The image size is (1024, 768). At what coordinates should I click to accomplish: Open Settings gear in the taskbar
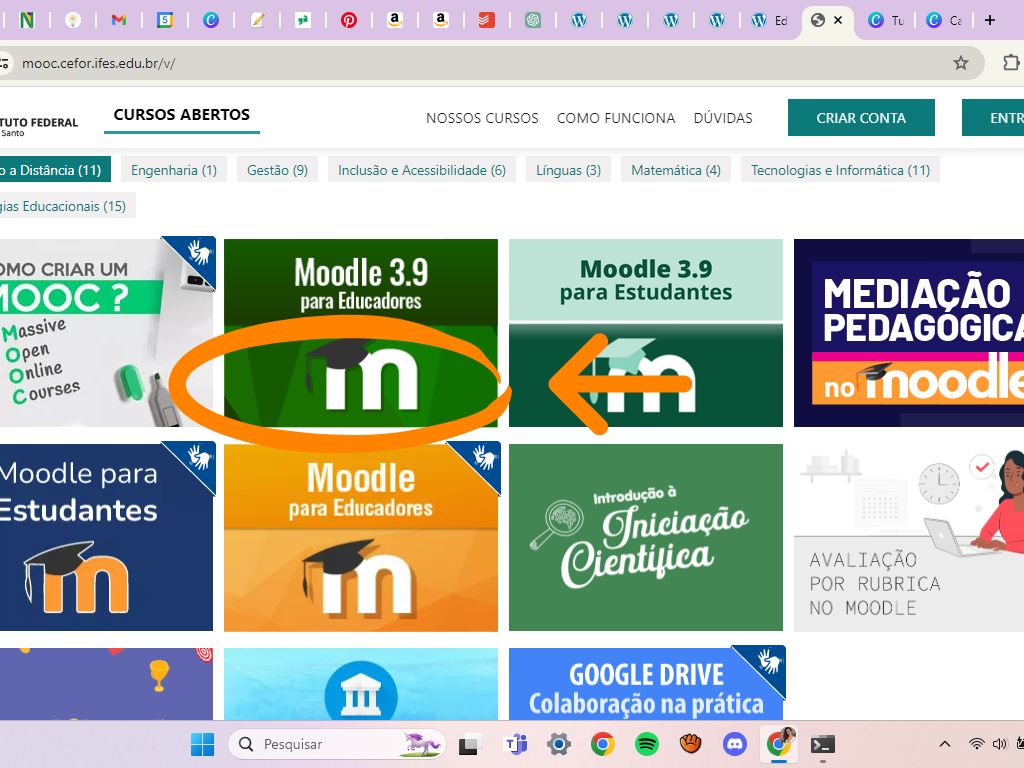[x=559, y=744]
